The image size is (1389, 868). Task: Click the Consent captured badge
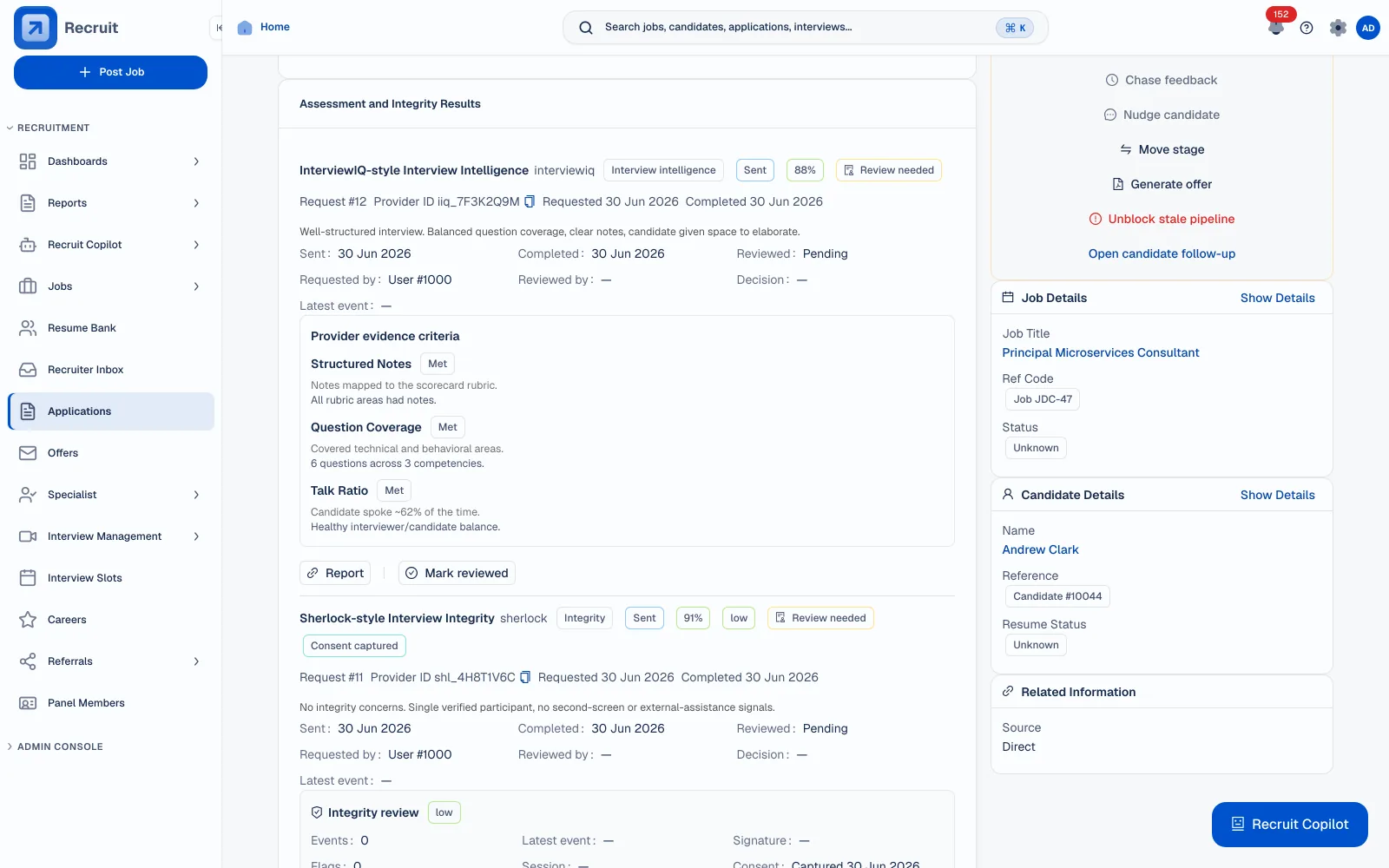(354, 646)
